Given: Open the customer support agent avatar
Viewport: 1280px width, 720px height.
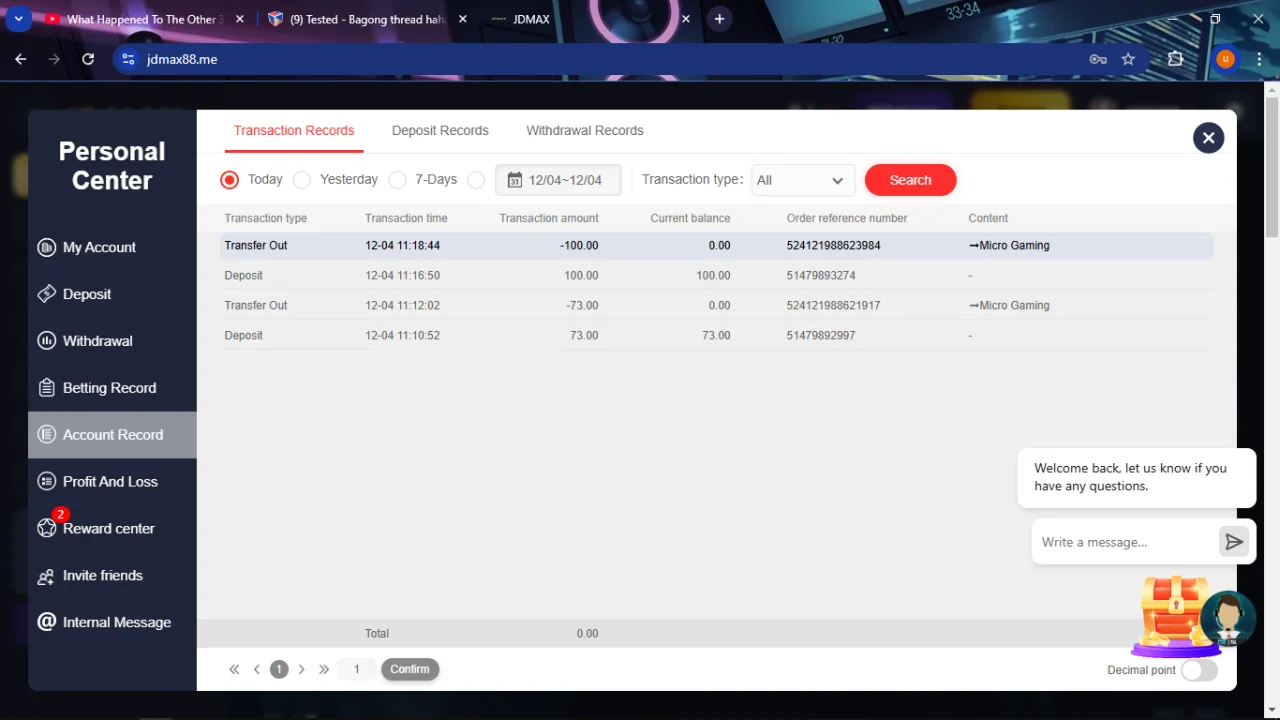Looking at the screenshot, I should pyautogui.click(x=1228, y=618).
